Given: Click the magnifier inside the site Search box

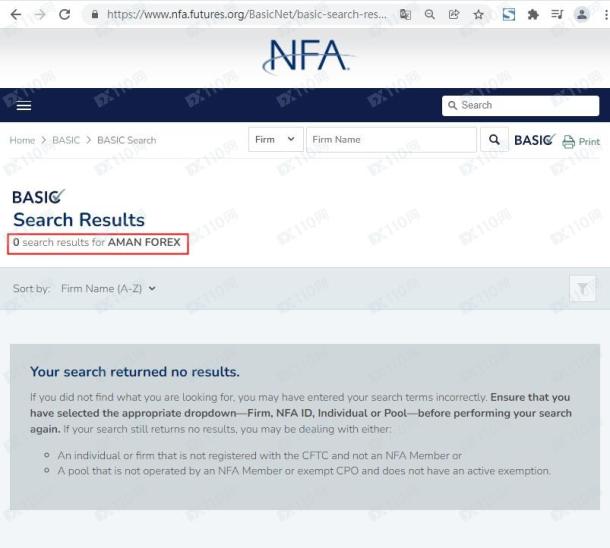Looking at the screenshot, I should coord(452,105).
